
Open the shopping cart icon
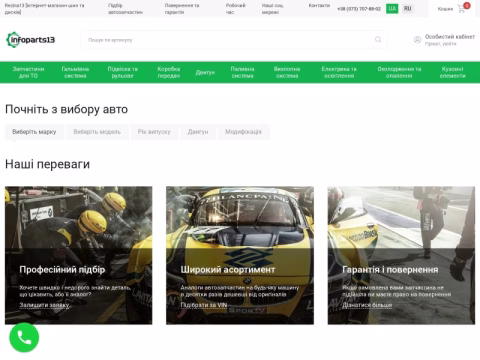(x=461, y=9)
